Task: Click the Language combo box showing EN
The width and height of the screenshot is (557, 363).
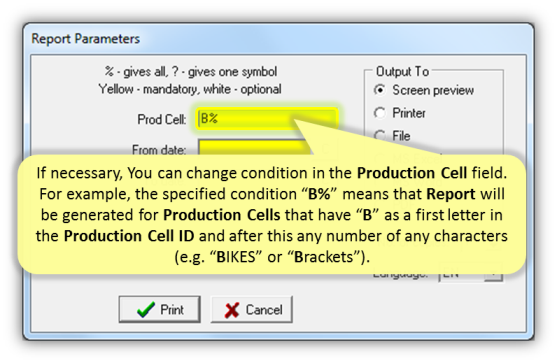Action: click(470, 272)
